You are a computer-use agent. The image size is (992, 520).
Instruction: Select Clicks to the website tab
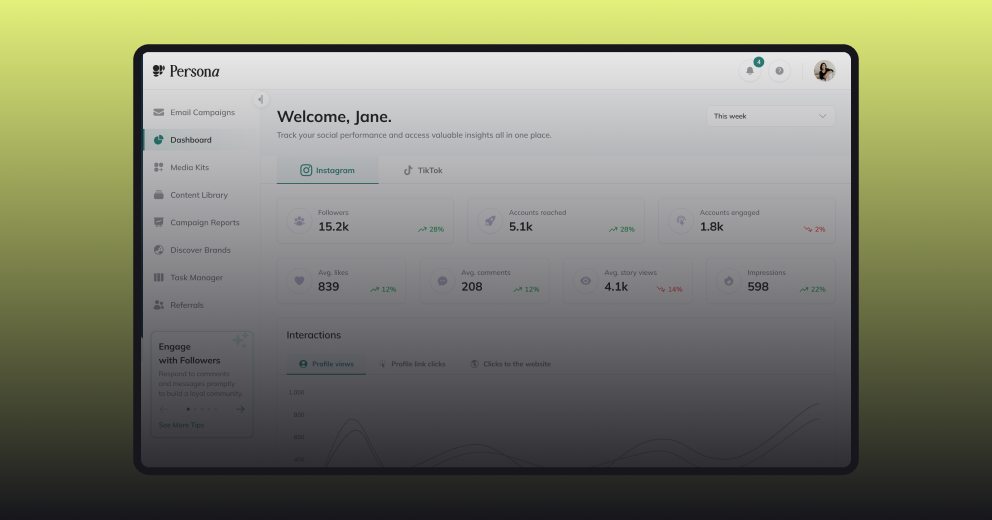(511, 364)
